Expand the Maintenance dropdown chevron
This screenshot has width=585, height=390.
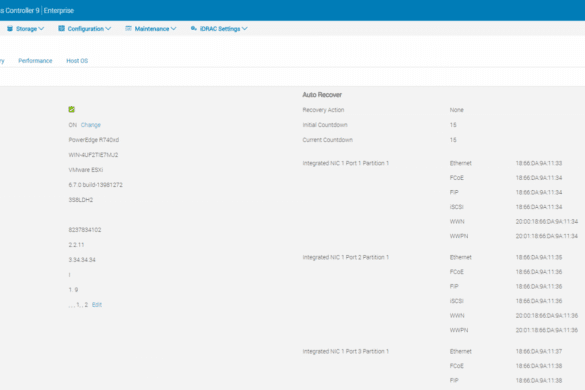(x=173, y=29)
